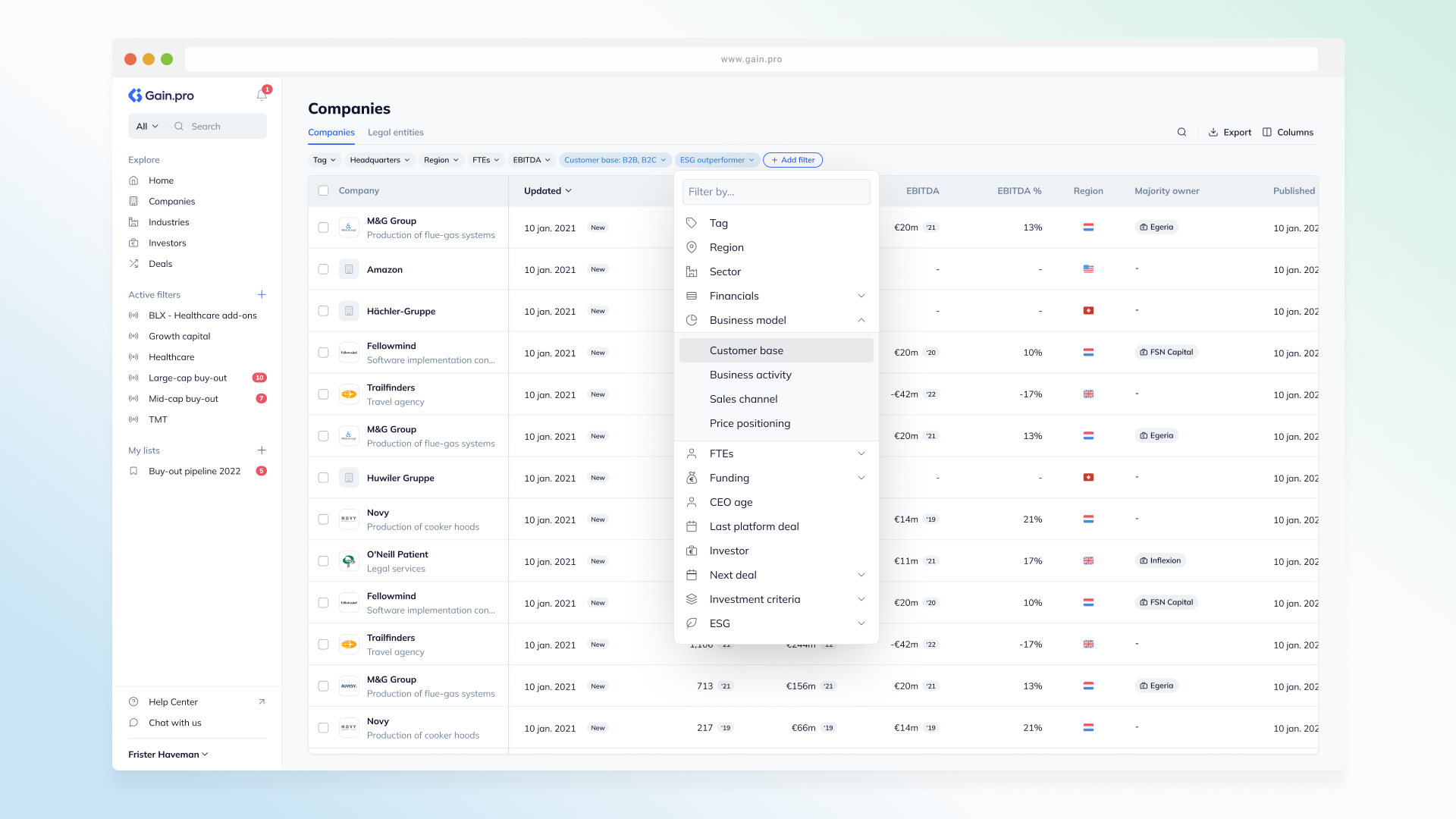Open the Headquarters filter dropdown

point(379,160)
